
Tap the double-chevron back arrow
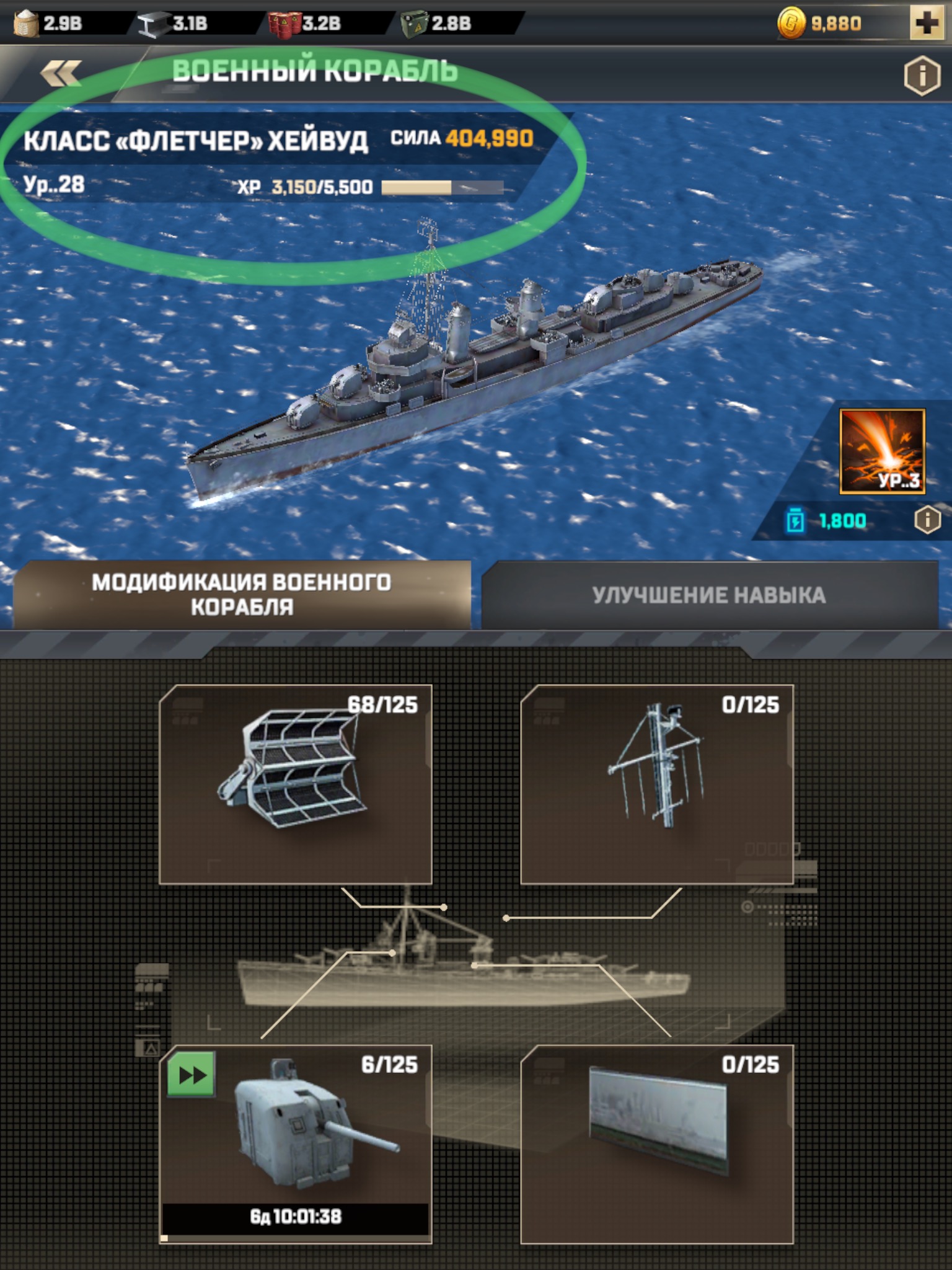60,74
